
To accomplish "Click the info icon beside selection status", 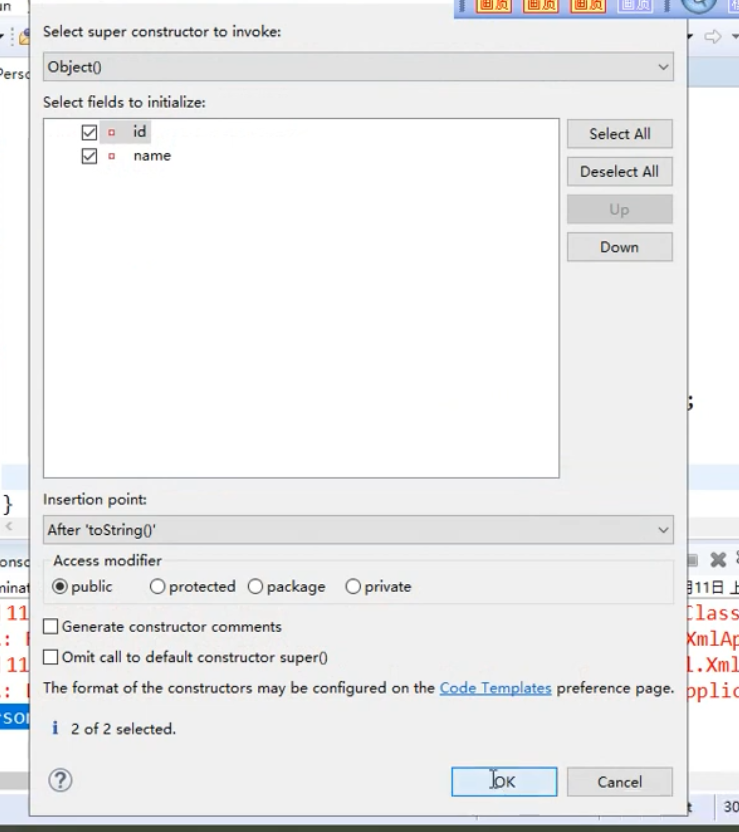I will [x=55, y=728].
